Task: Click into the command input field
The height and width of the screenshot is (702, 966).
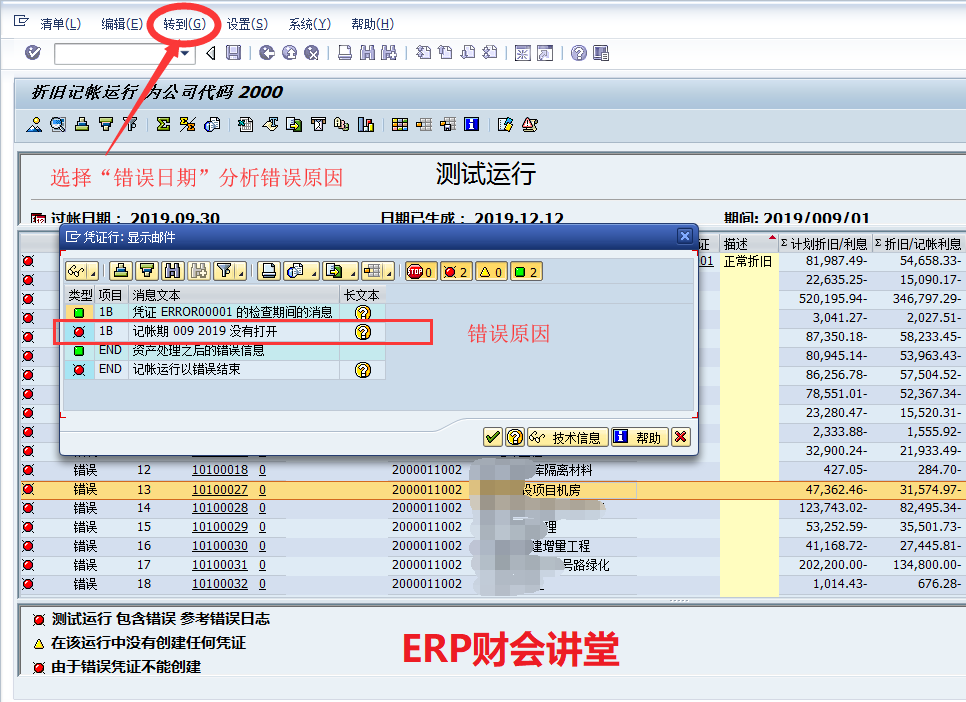Action: coord(114,53)
